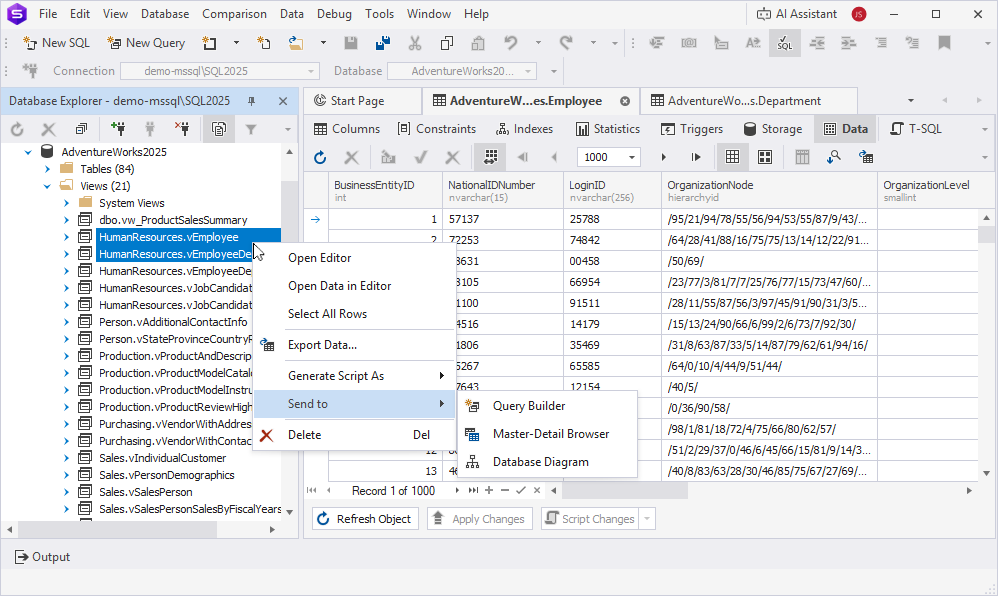Collapse the AdventureWorks2025 database node
The image size is (998, 596).
pos(28,152)
